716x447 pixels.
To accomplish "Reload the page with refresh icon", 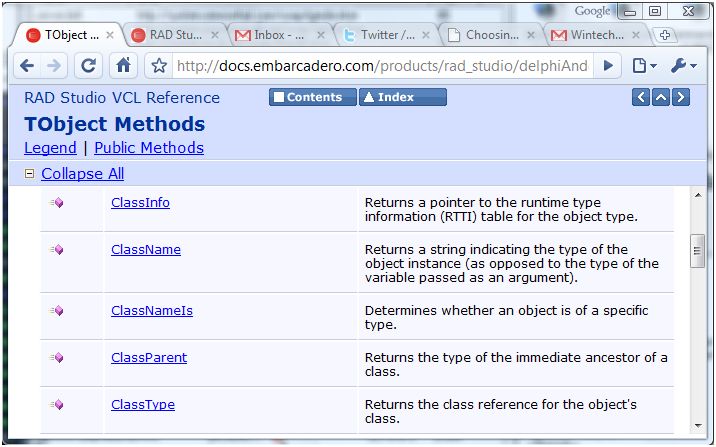I will (x=88, y=66).
